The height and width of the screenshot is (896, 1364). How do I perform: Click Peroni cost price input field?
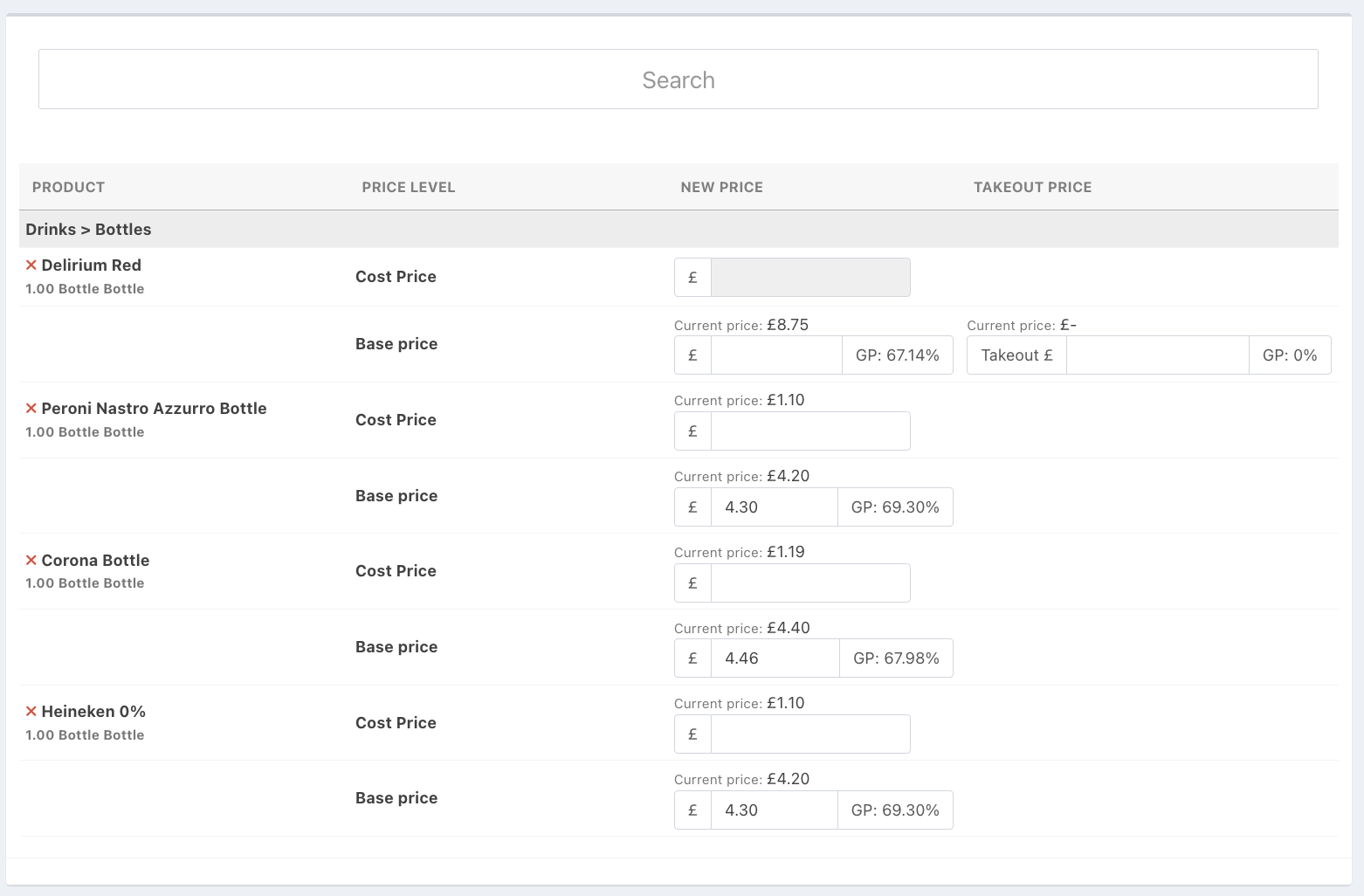click(809, 431)
